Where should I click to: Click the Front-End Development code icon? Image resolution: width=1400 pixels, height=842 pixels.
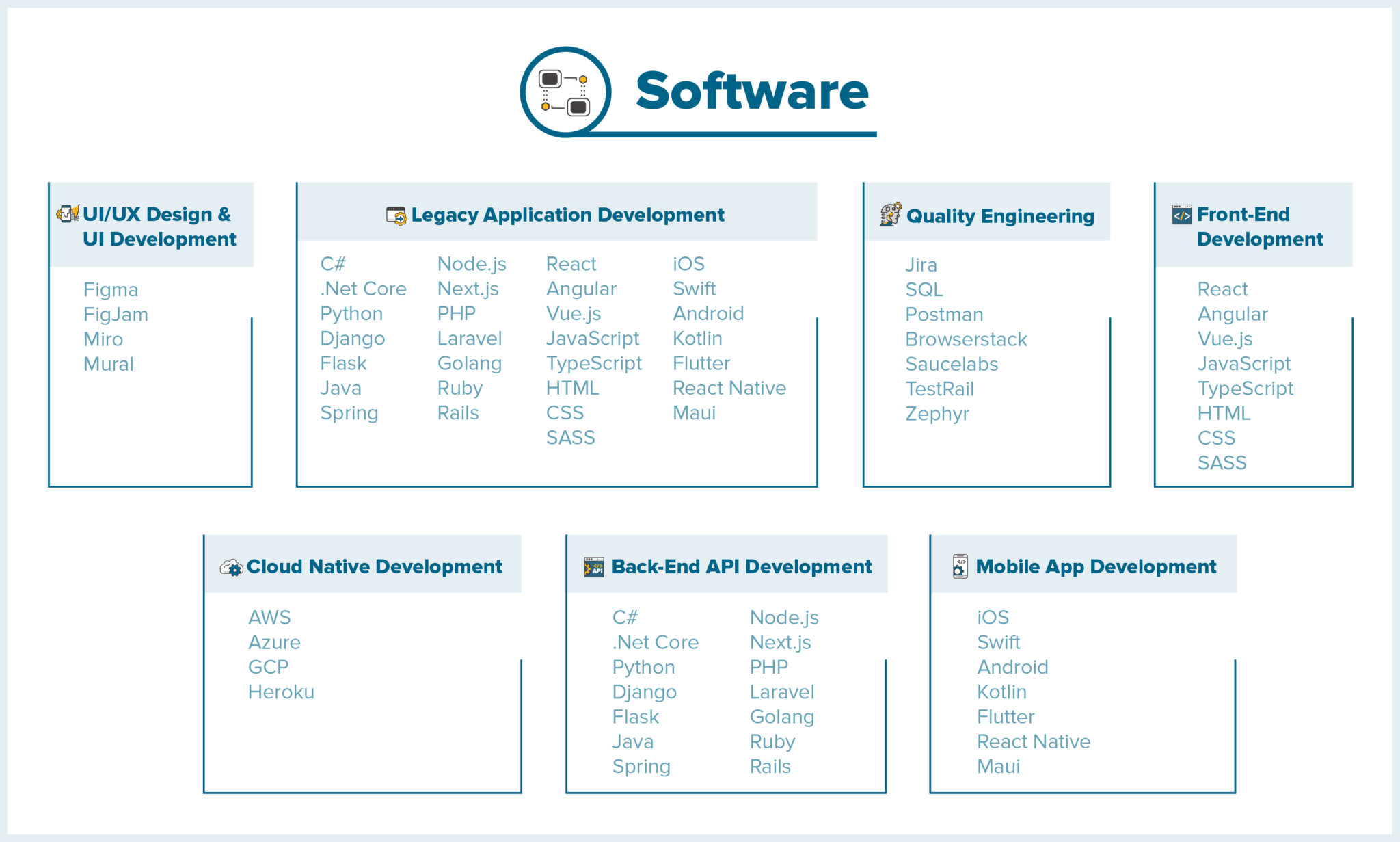pos(1182,215)
